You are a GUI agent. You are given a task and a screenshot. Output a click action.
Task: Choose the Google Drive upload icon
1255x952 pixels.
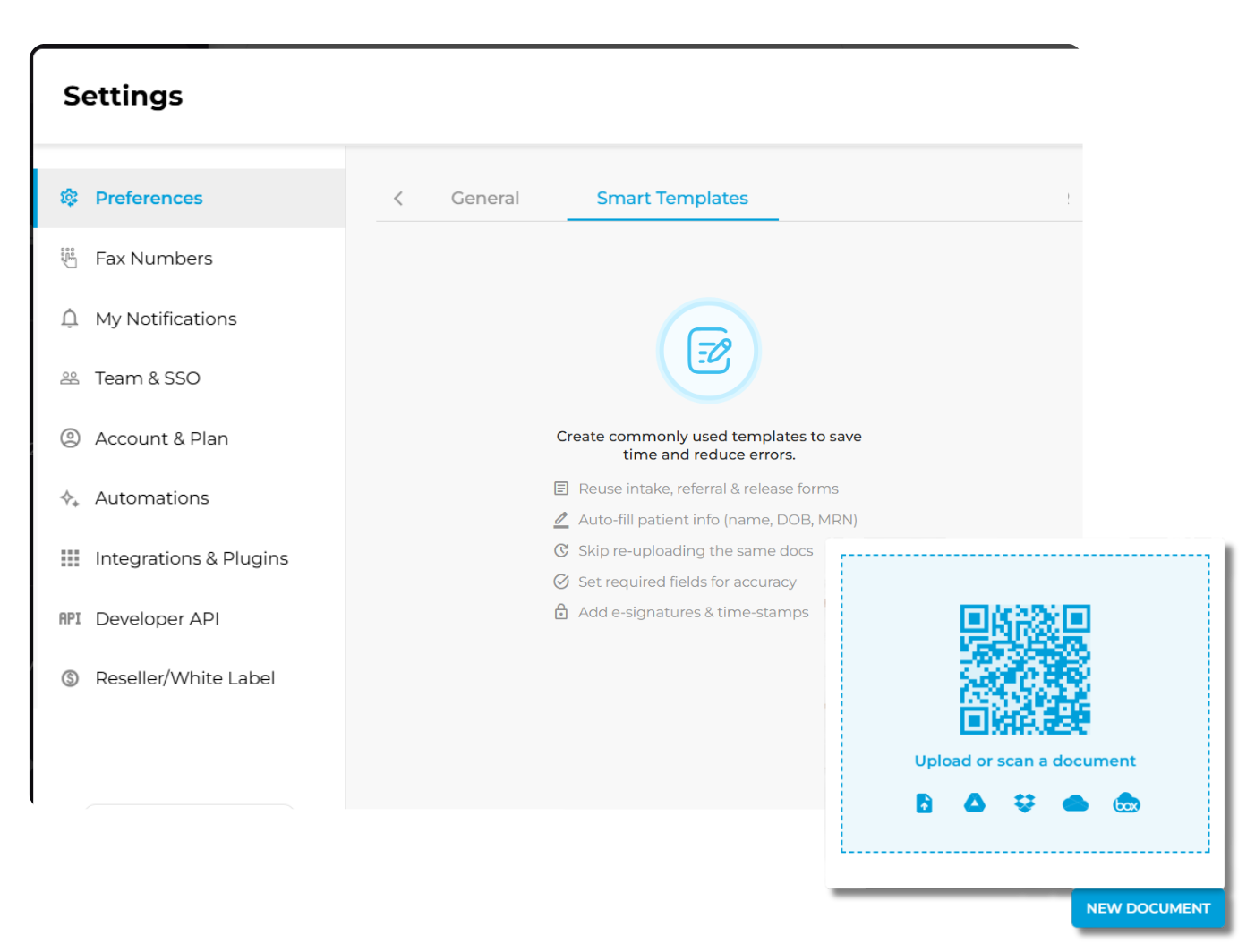pos(974,803)
